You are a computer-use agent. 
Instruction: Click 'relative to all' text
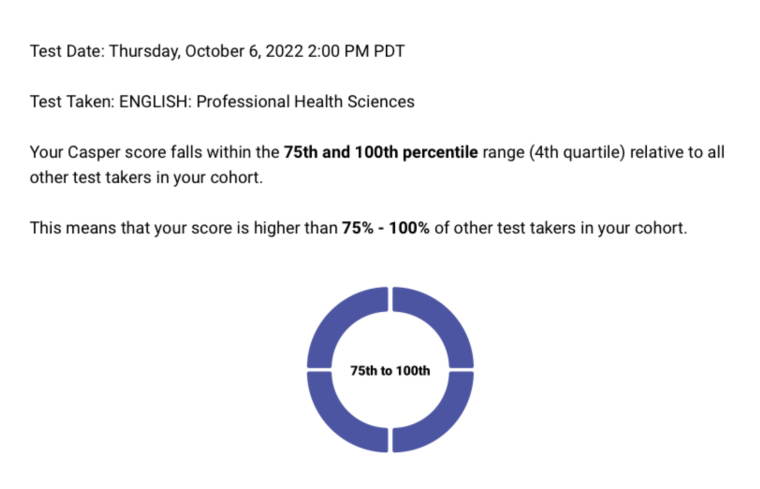677,152
